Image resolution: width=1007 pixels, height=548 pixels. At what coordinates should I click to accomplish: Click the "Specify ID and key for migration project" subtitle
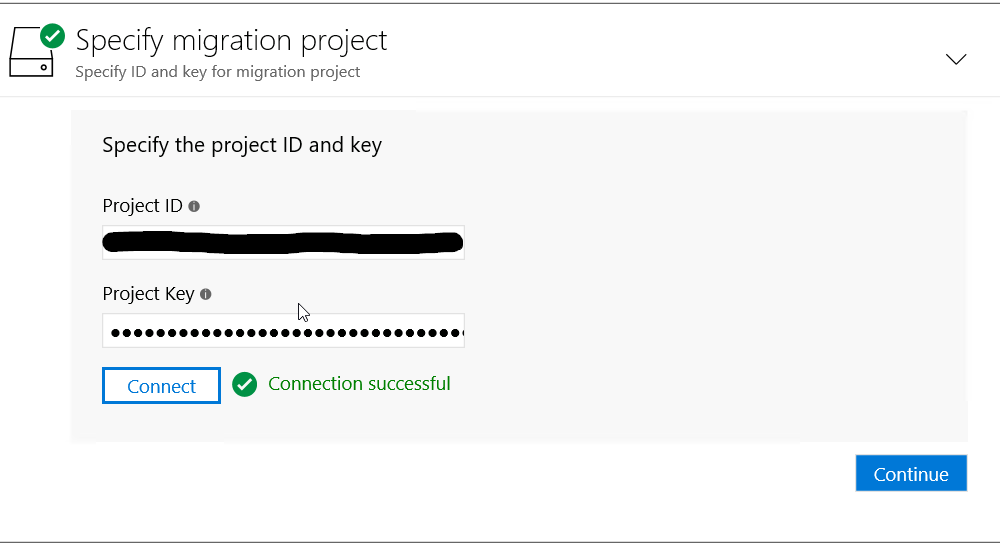tap(218, 72)
